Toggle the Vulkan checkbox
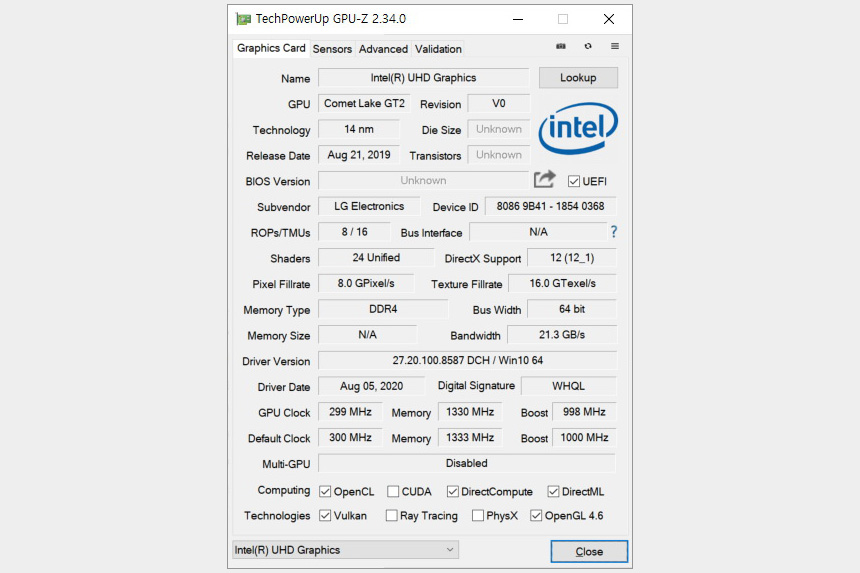860x573 pixels. point(325,516)
